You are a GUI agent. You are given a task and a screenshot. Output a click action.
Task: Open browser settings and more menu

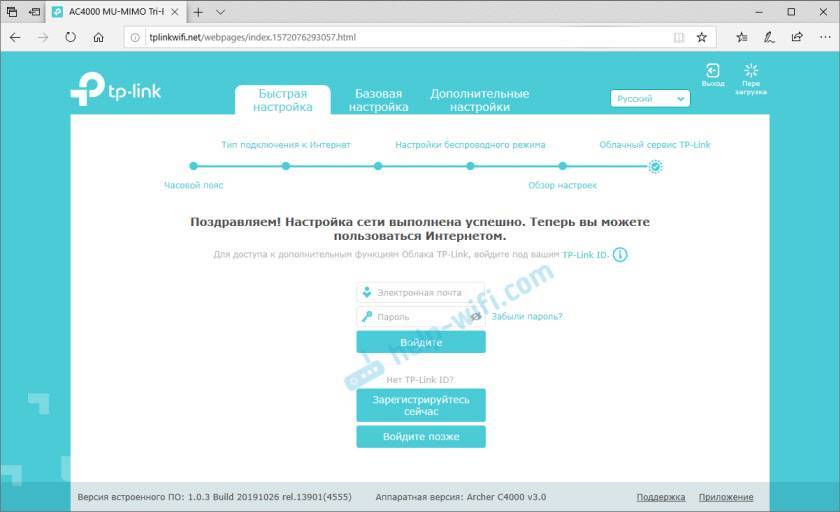tap(825, 37)
